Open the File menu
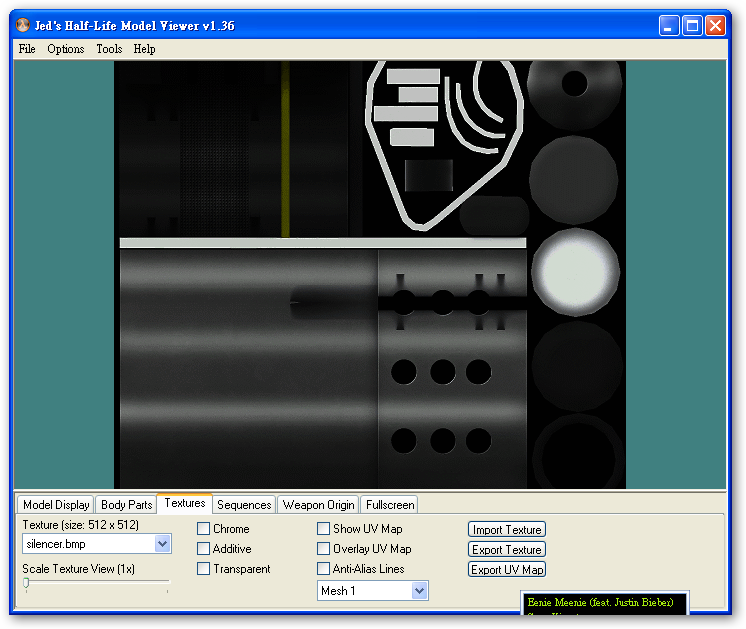Viewport: 746px width, 629px height. (x=27, y=49)
